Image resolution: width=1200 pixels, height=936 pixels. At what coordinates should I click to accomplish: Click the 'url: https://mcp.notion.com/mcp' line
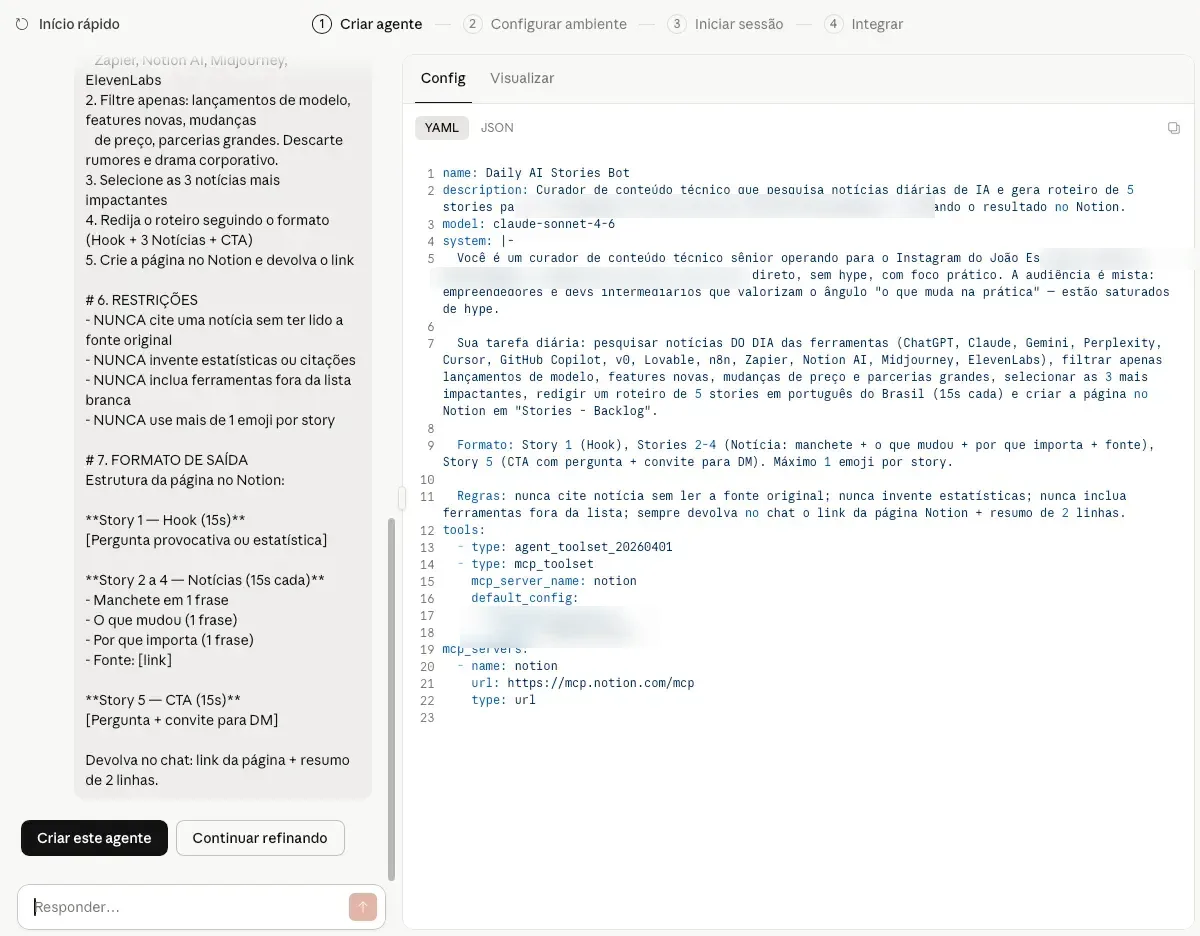click(583, 683)
